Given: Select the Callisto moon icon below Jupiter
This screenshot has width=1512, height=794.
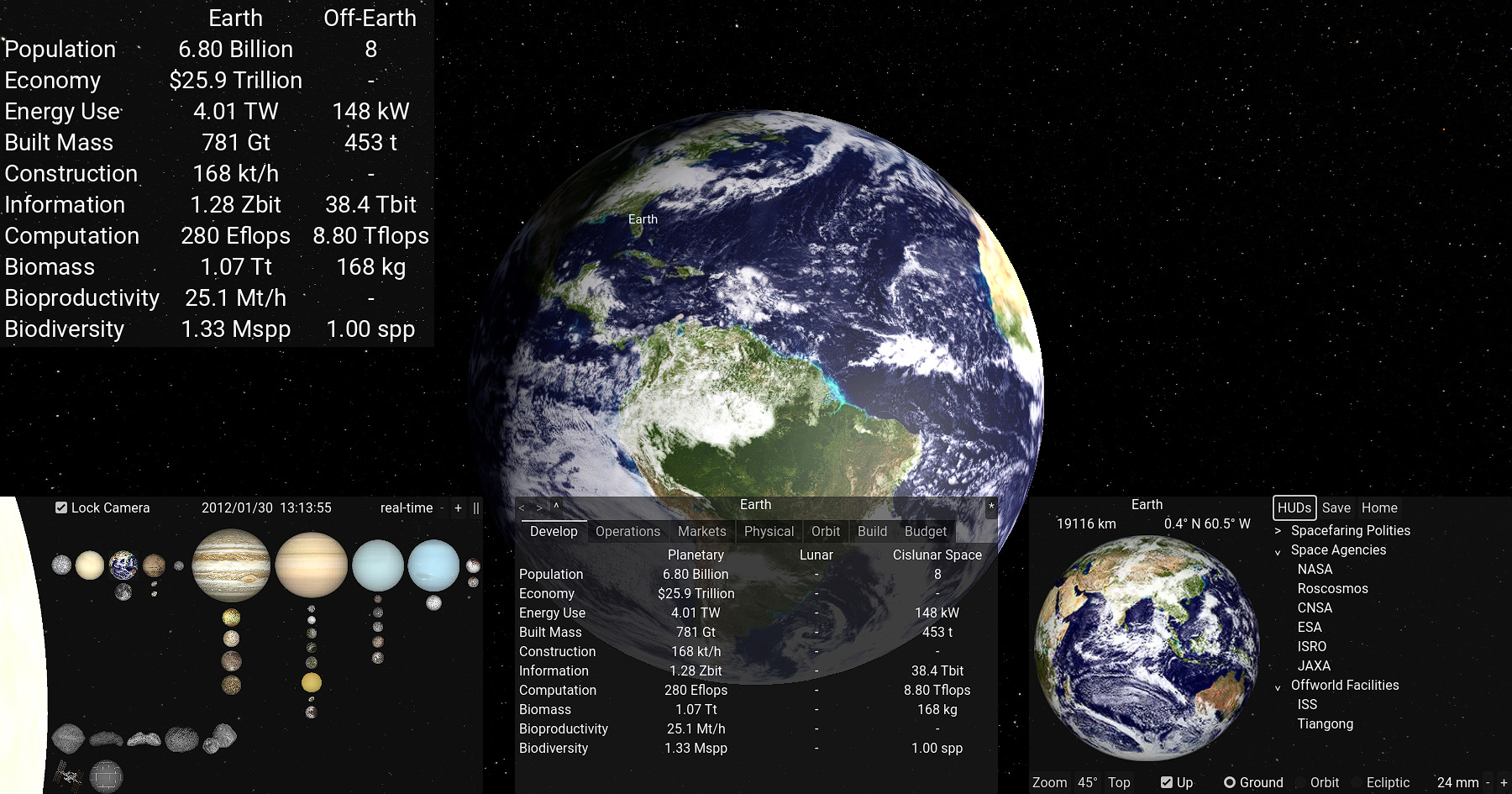Looking at the screenshot, I should [231, 685].
